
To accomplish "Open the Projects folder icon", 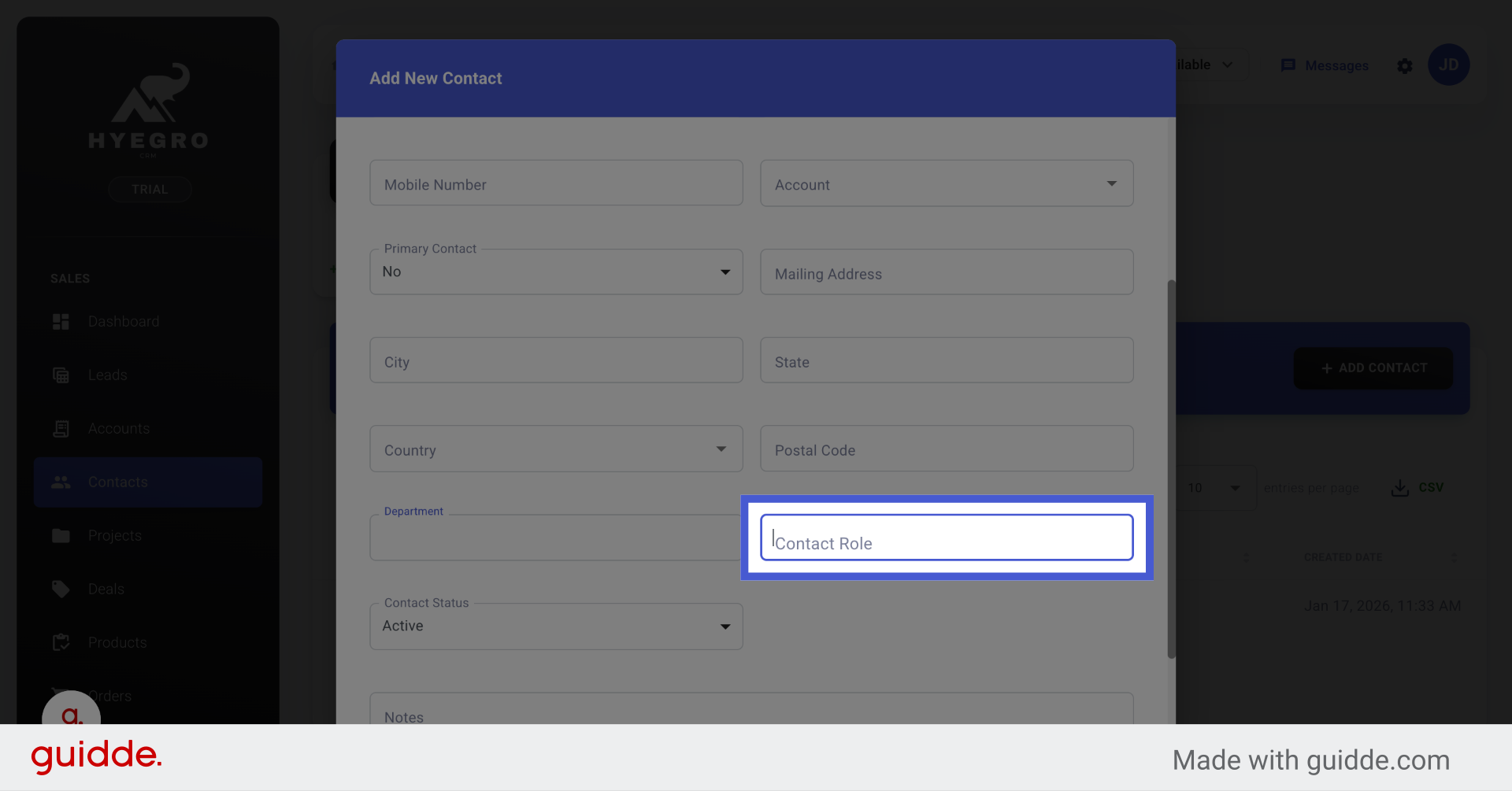I will point(61,535).
